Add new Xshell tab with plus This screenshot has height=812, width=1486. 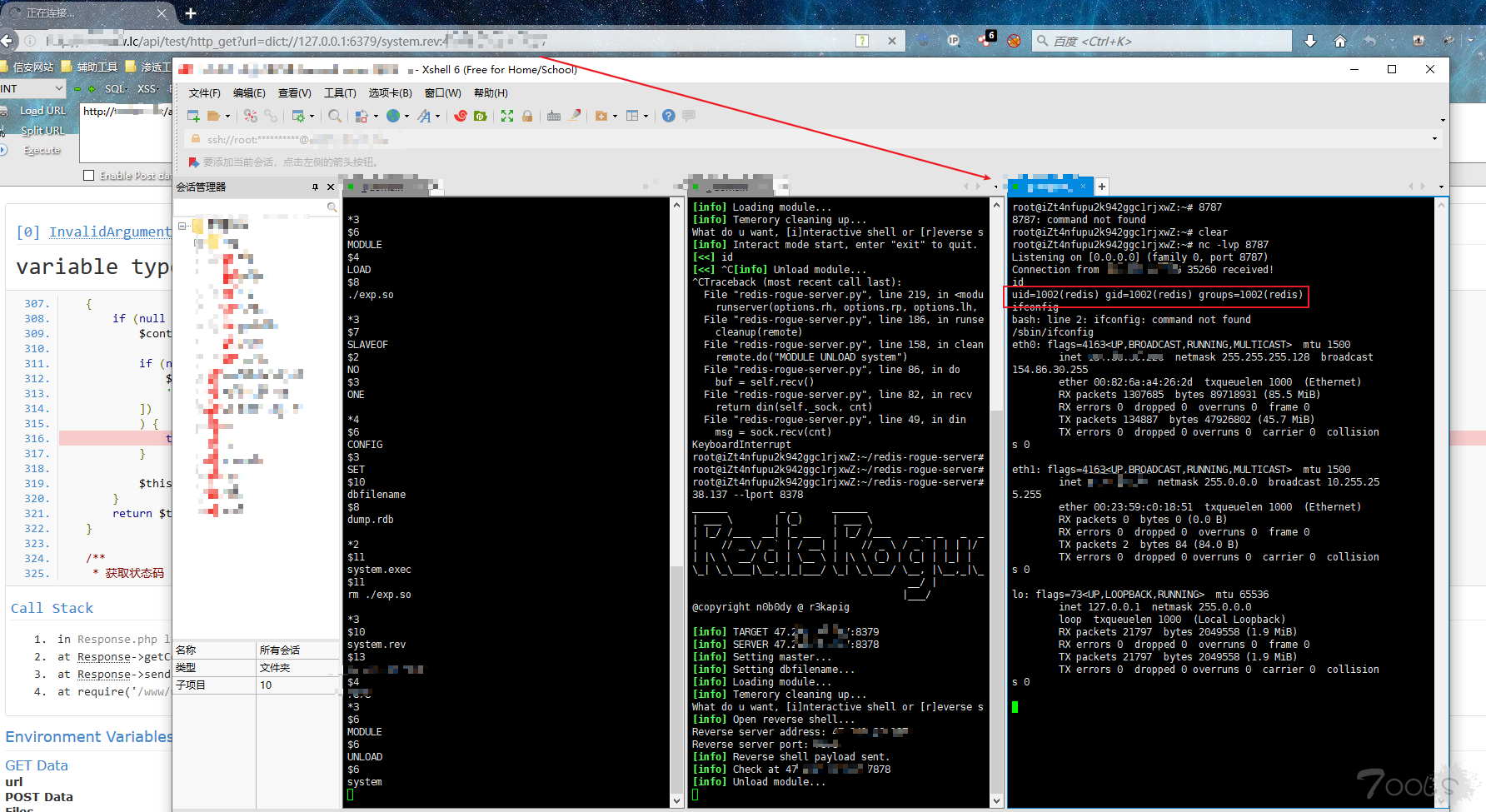pyautogui.click(x=1101, y=187)
